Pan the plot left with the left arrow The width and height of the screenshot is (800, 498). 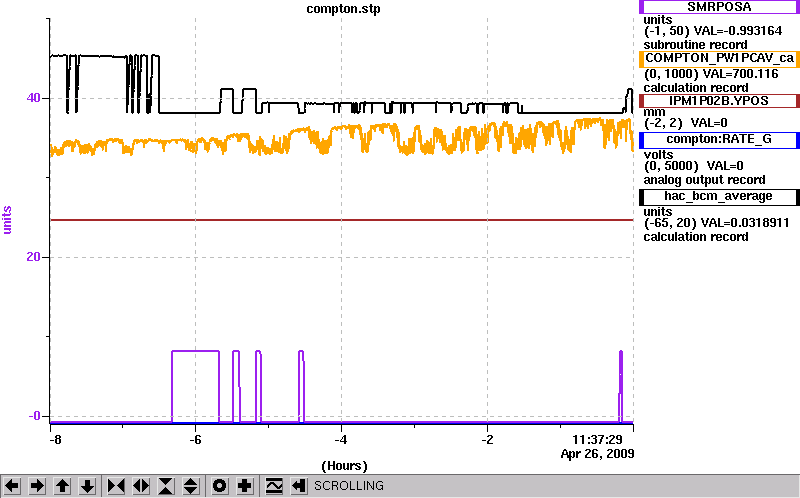[x=12, y=486]
